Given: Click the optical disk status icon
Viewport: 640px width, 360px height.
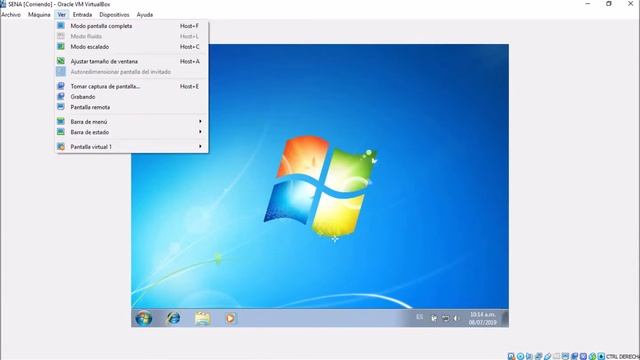Looking at the screenshot, I should coord(520,356).
